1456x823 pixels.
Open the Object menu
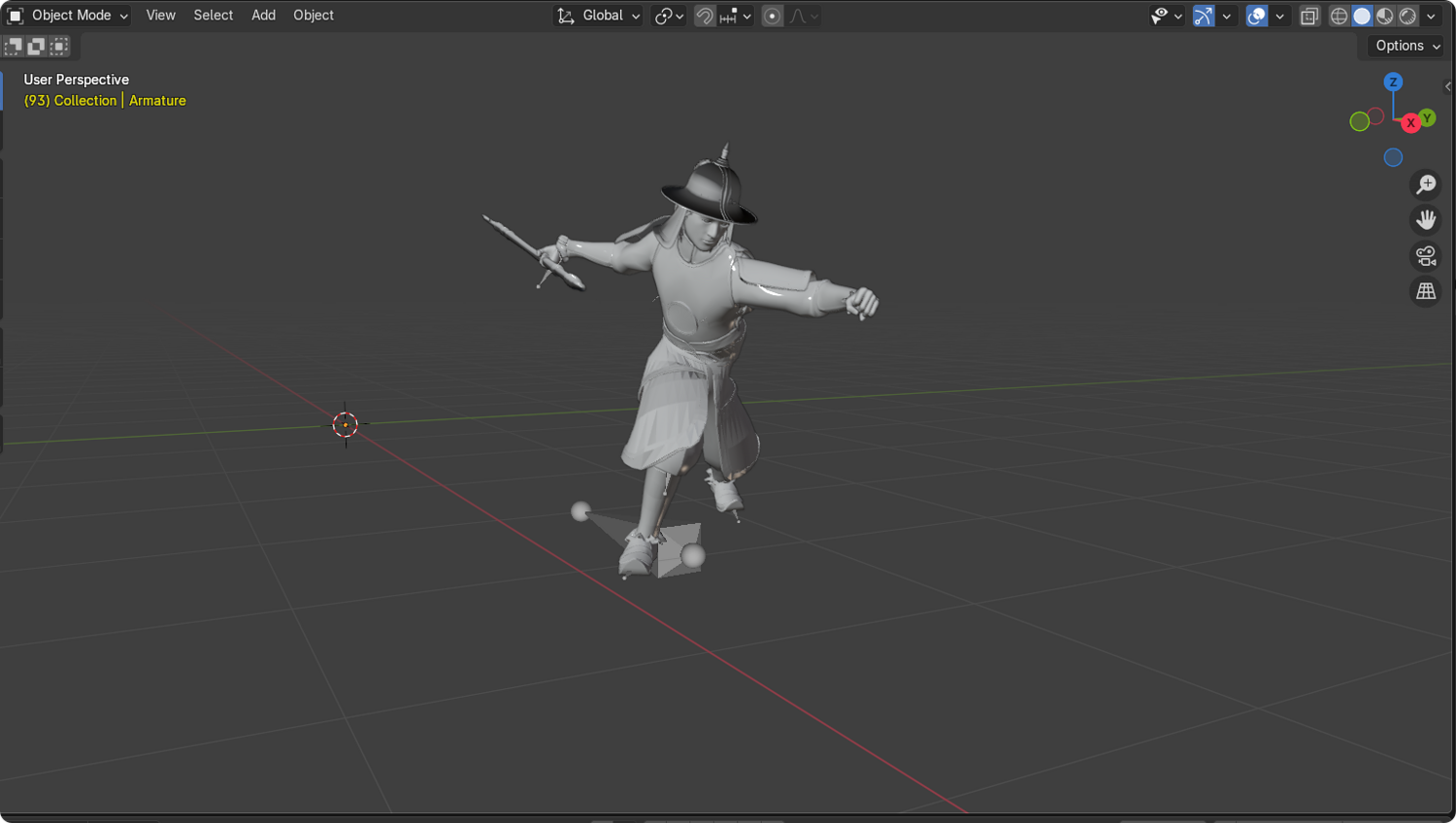coord(314,16)
